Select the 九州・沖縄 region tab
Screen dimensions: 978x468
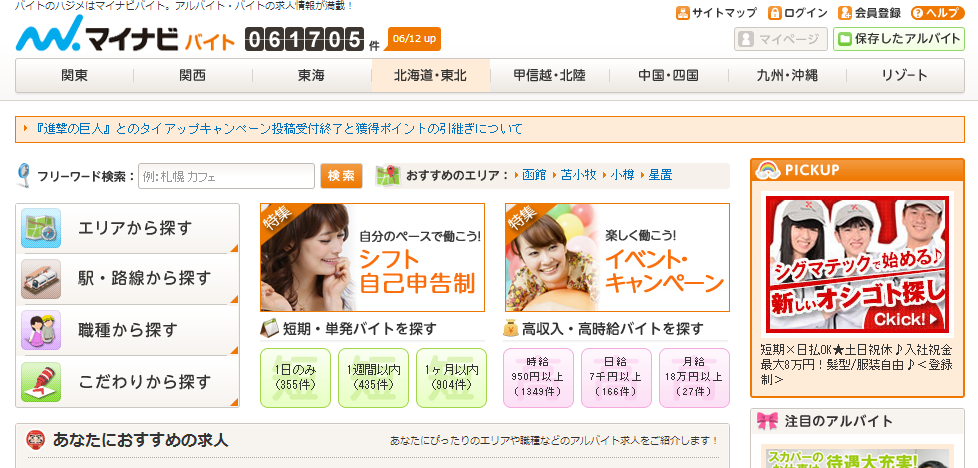787,76
